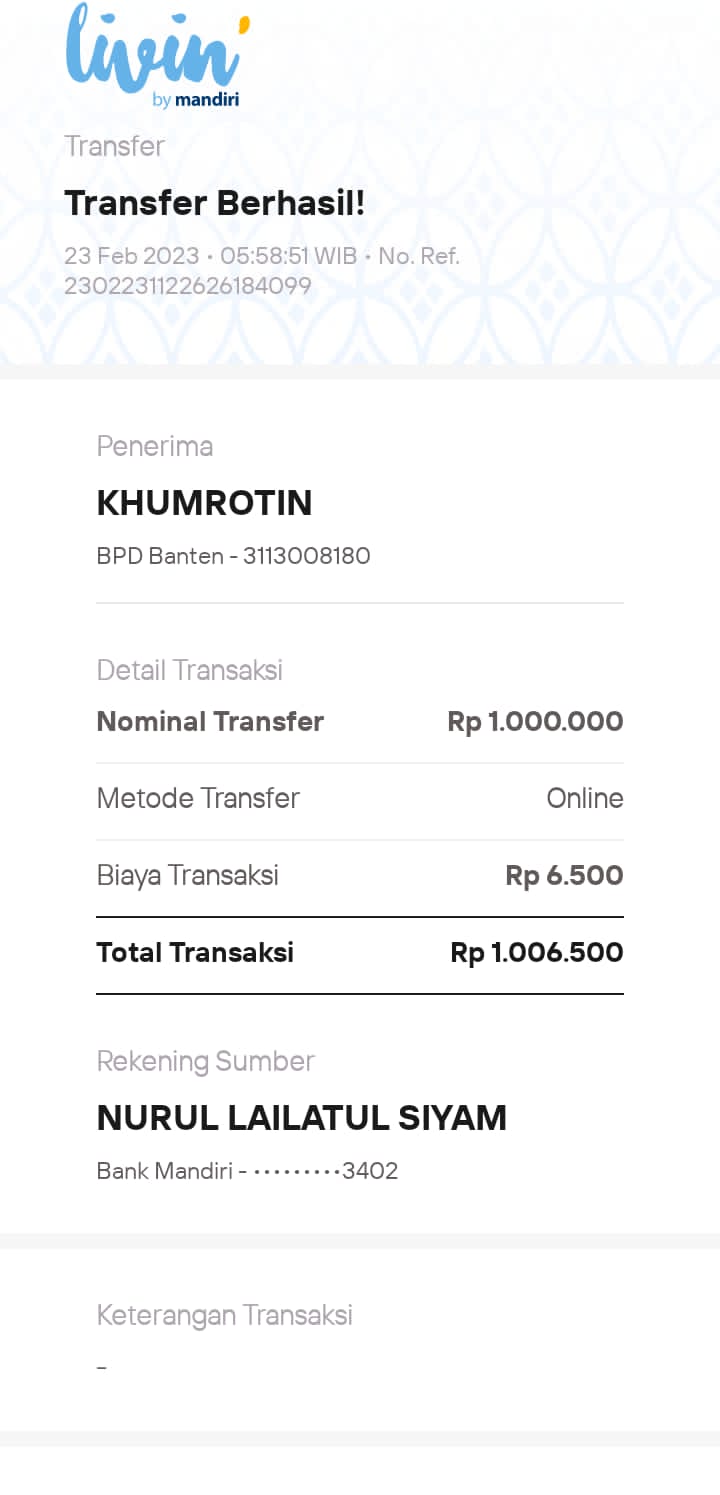Click the transaction date 23 Feb 2023
The image size is (720, 1495).
131,256
